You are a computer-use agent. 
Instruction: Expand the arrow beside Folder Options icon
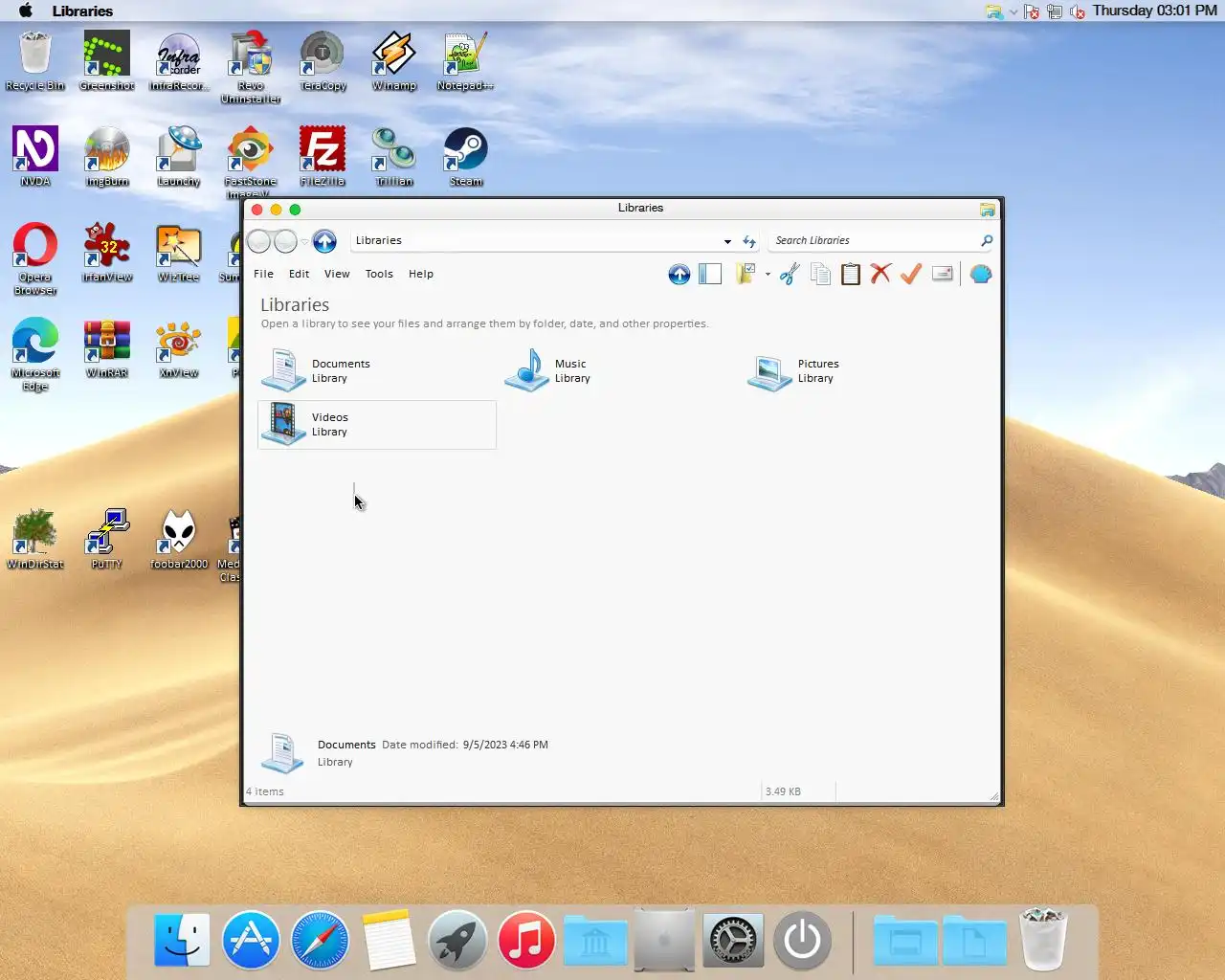(x=768, y=275)
